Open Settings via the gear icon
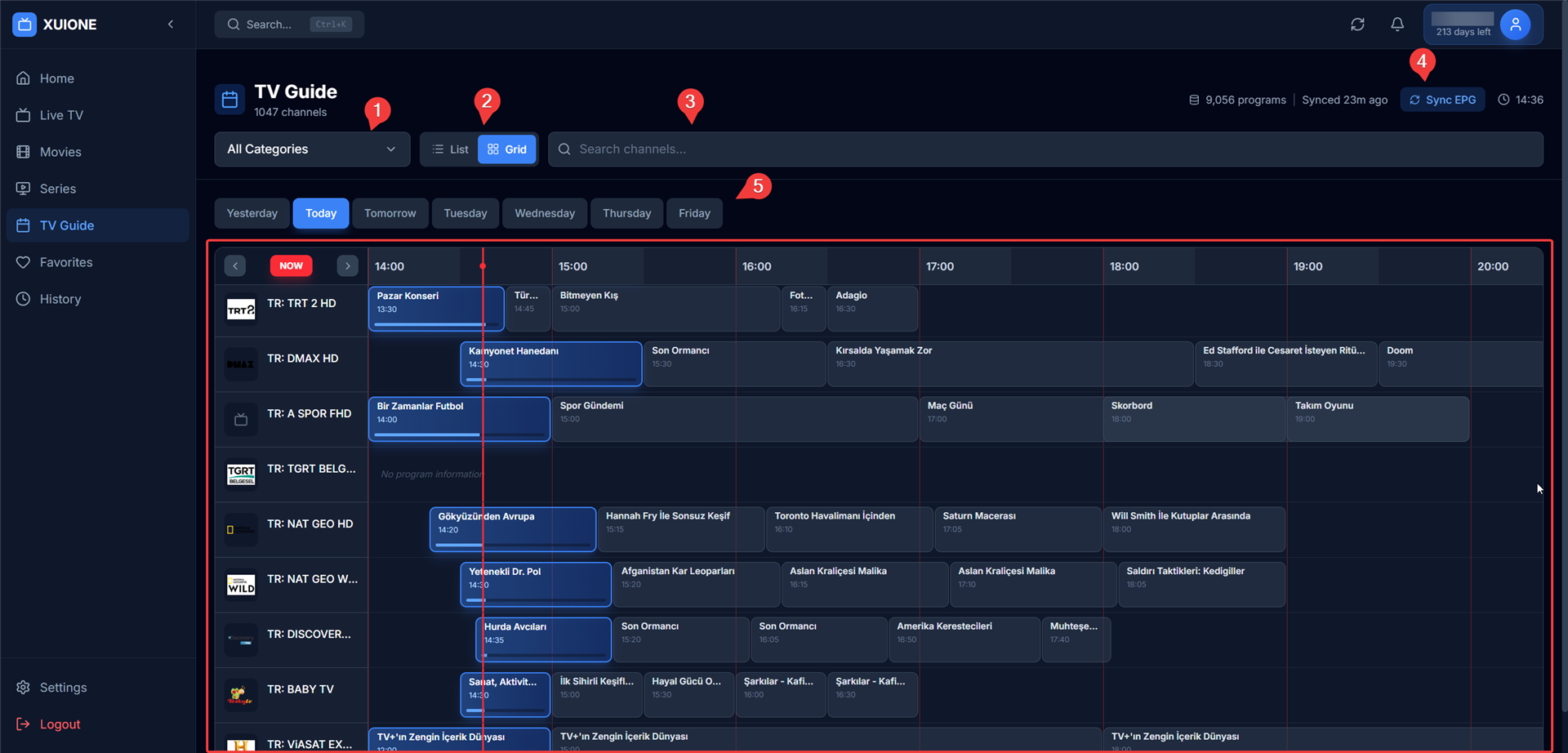 (22, 687)
